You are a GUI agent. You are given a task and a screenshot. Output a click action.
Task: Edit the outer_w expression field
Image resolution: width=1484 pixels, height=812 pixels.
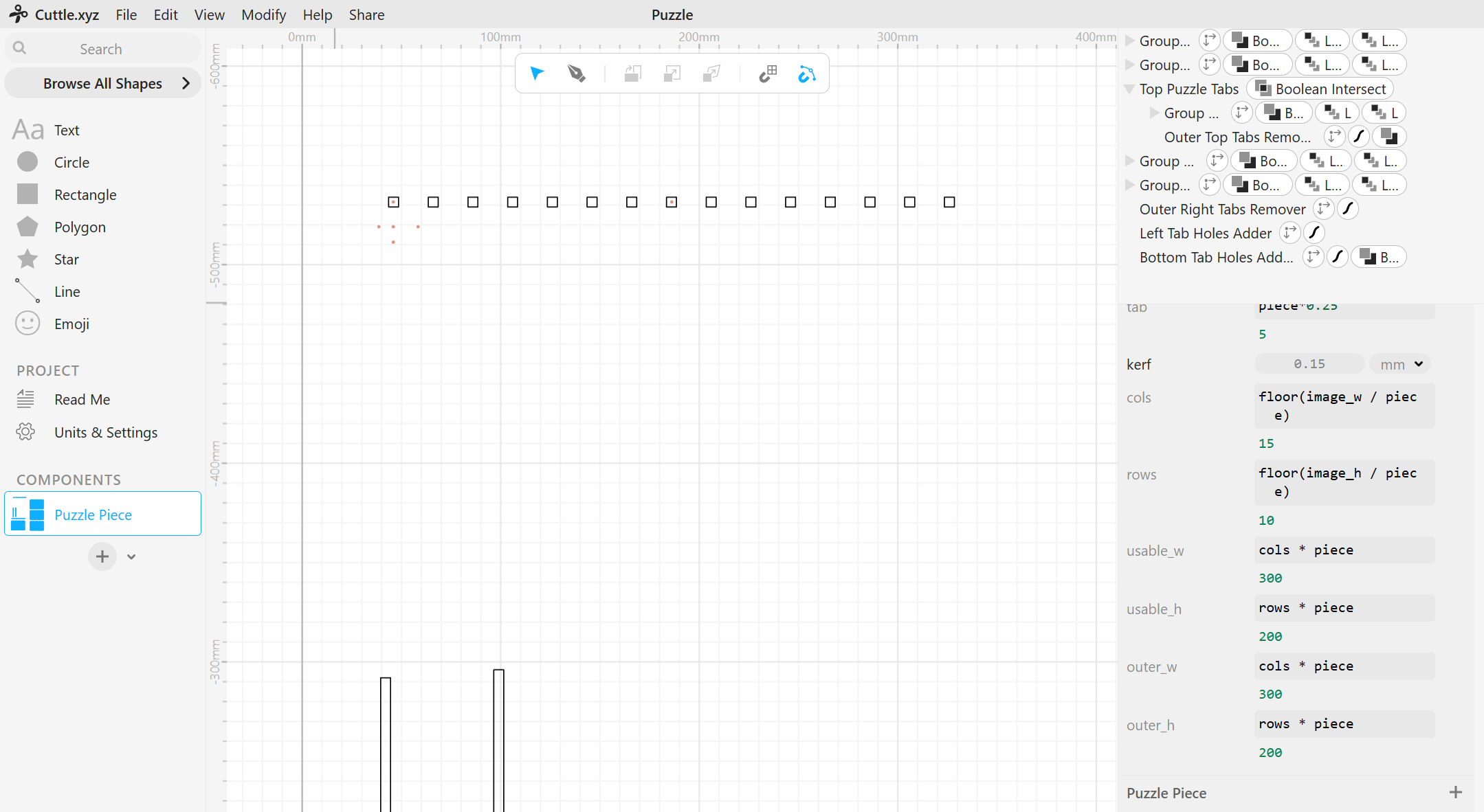tap(1344, 666)
